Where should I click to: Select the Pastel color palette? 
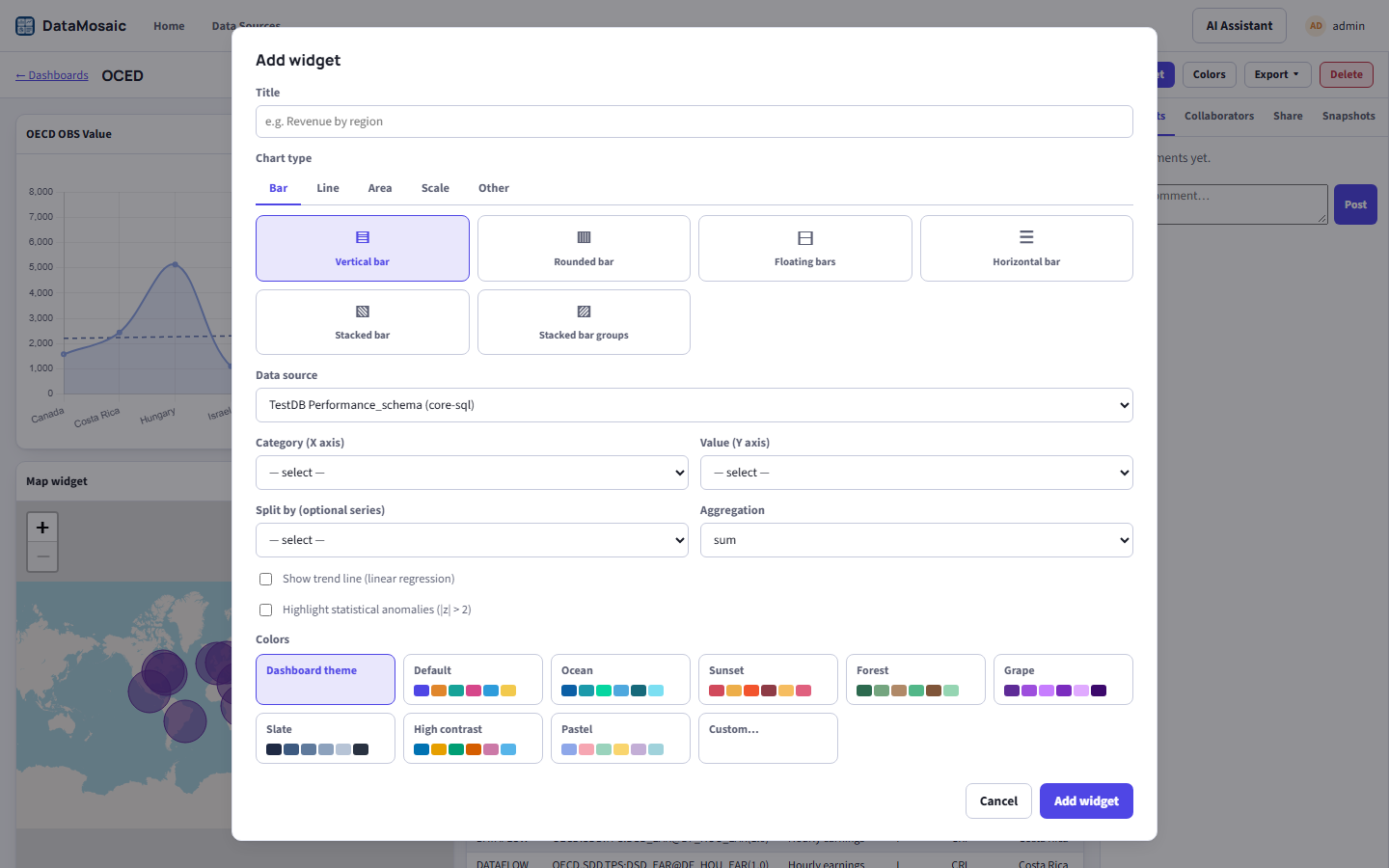(x=620, y=739)
